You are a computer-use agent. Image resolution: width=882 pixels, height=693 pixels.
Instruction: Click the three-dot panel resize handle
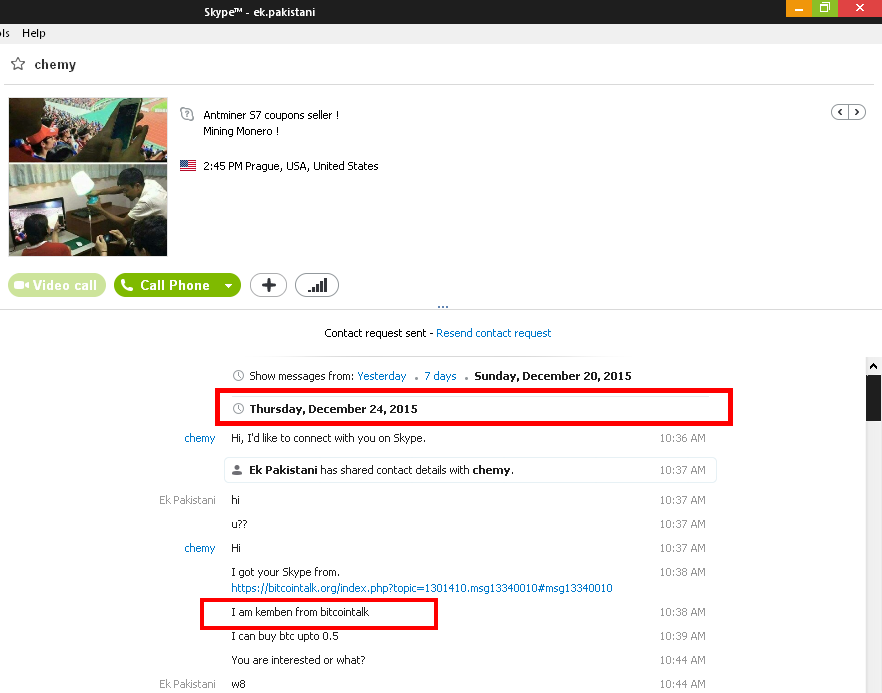443,307
